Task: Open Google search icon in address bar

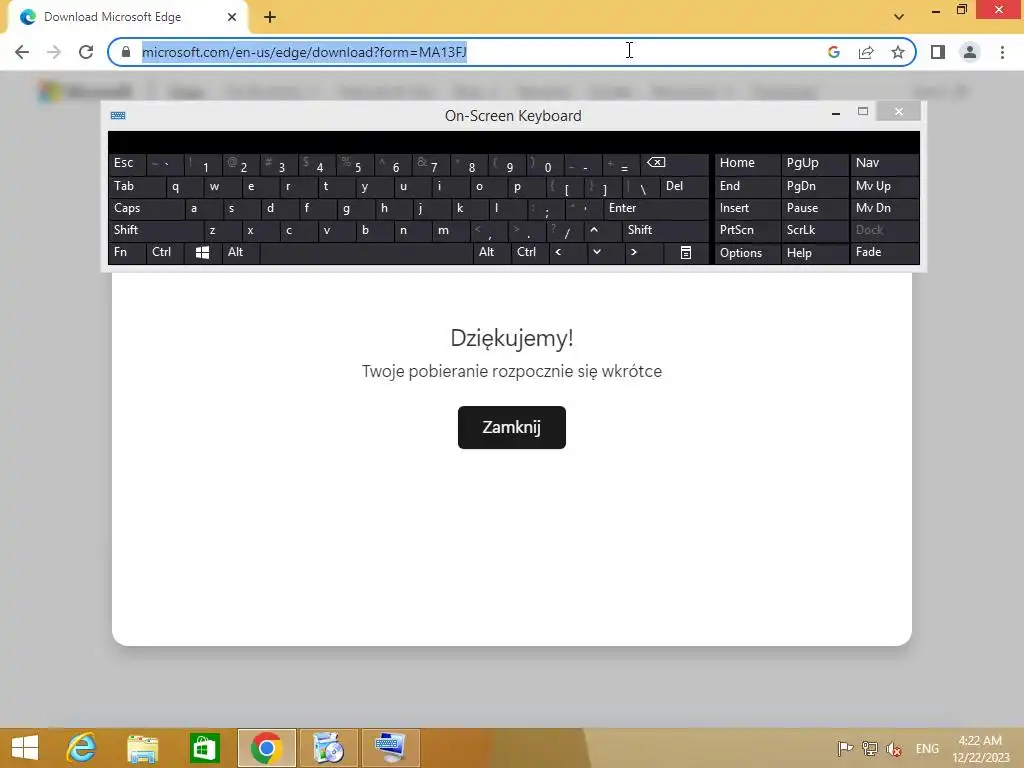Action: [x=833, y=52]
